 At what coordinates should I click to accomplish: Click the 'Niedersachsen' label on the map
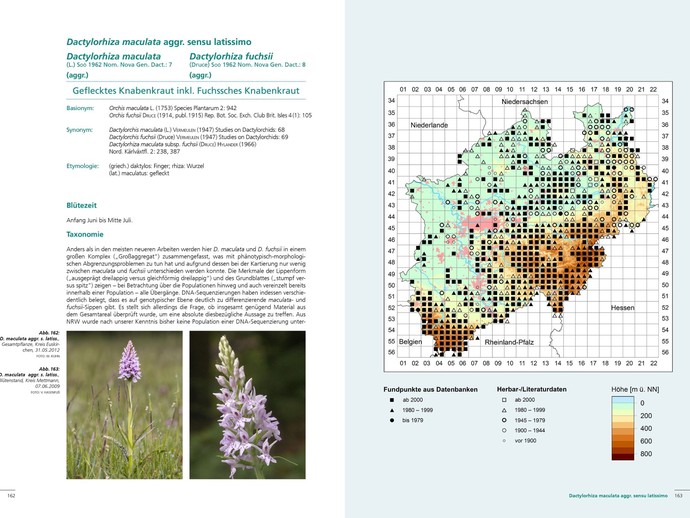(525, 102)
